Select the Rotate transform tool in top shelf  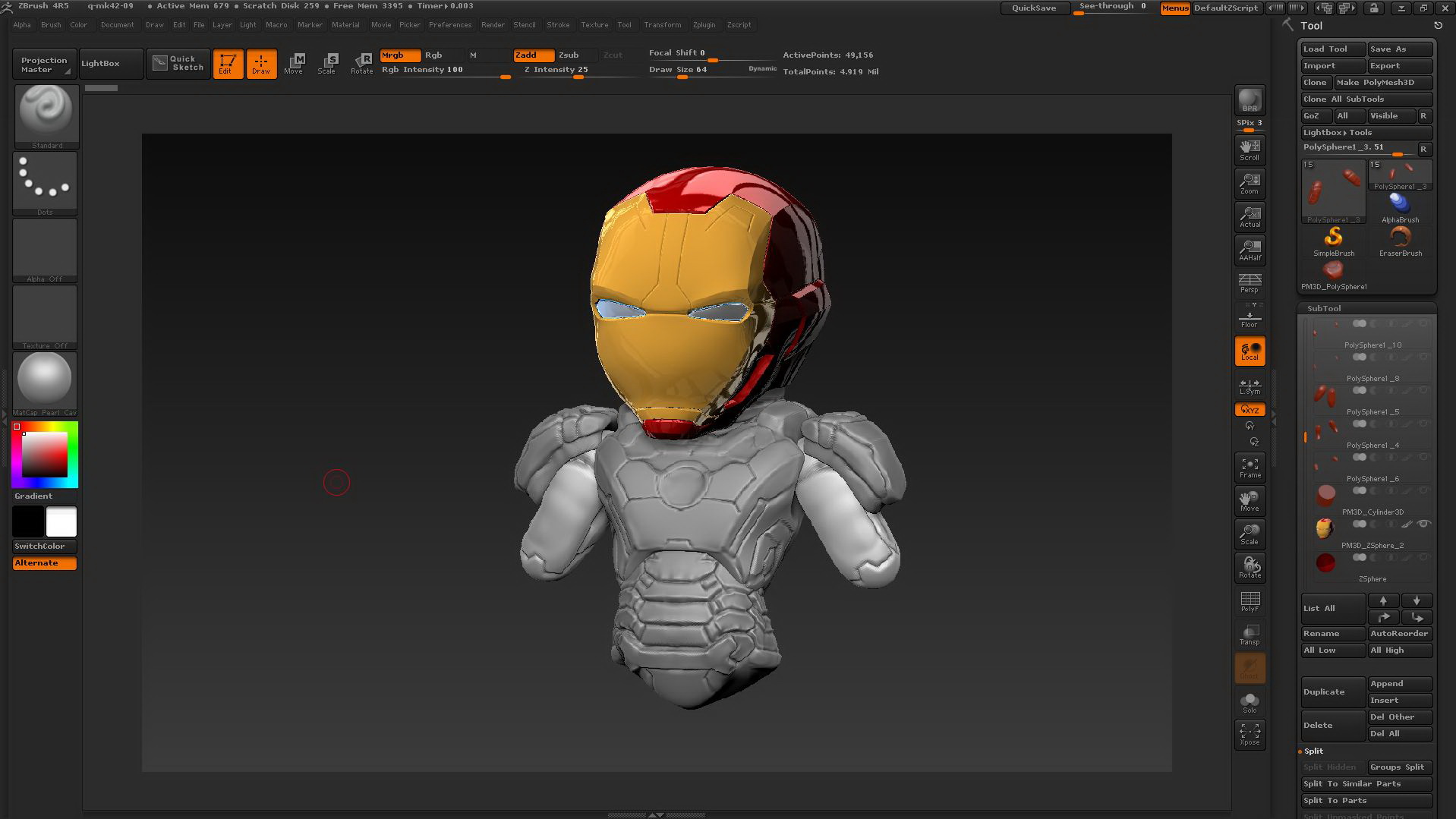coord(362,64)
